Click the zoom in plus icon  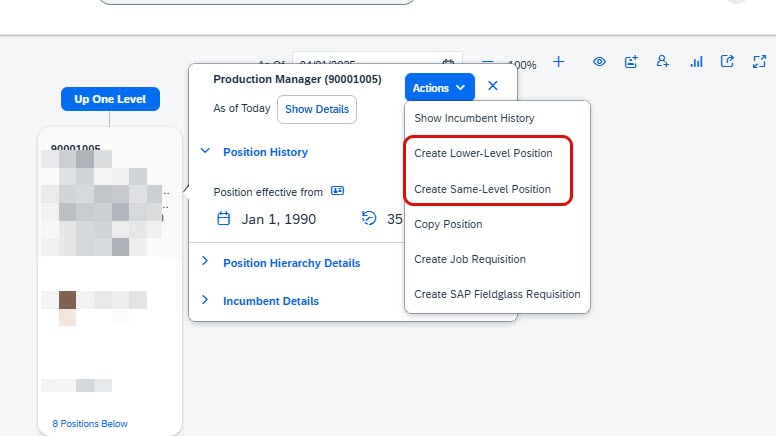559,62
